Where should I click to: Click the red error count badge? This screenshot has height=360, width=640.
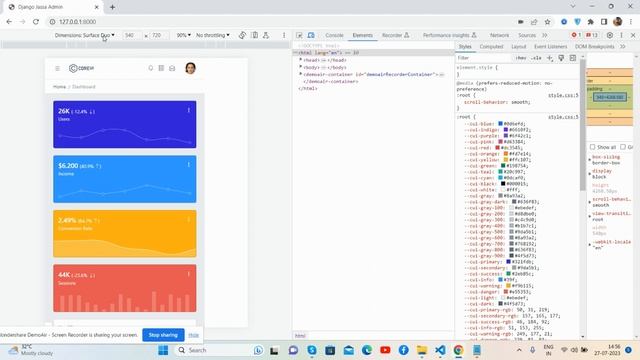click(576, 36)
